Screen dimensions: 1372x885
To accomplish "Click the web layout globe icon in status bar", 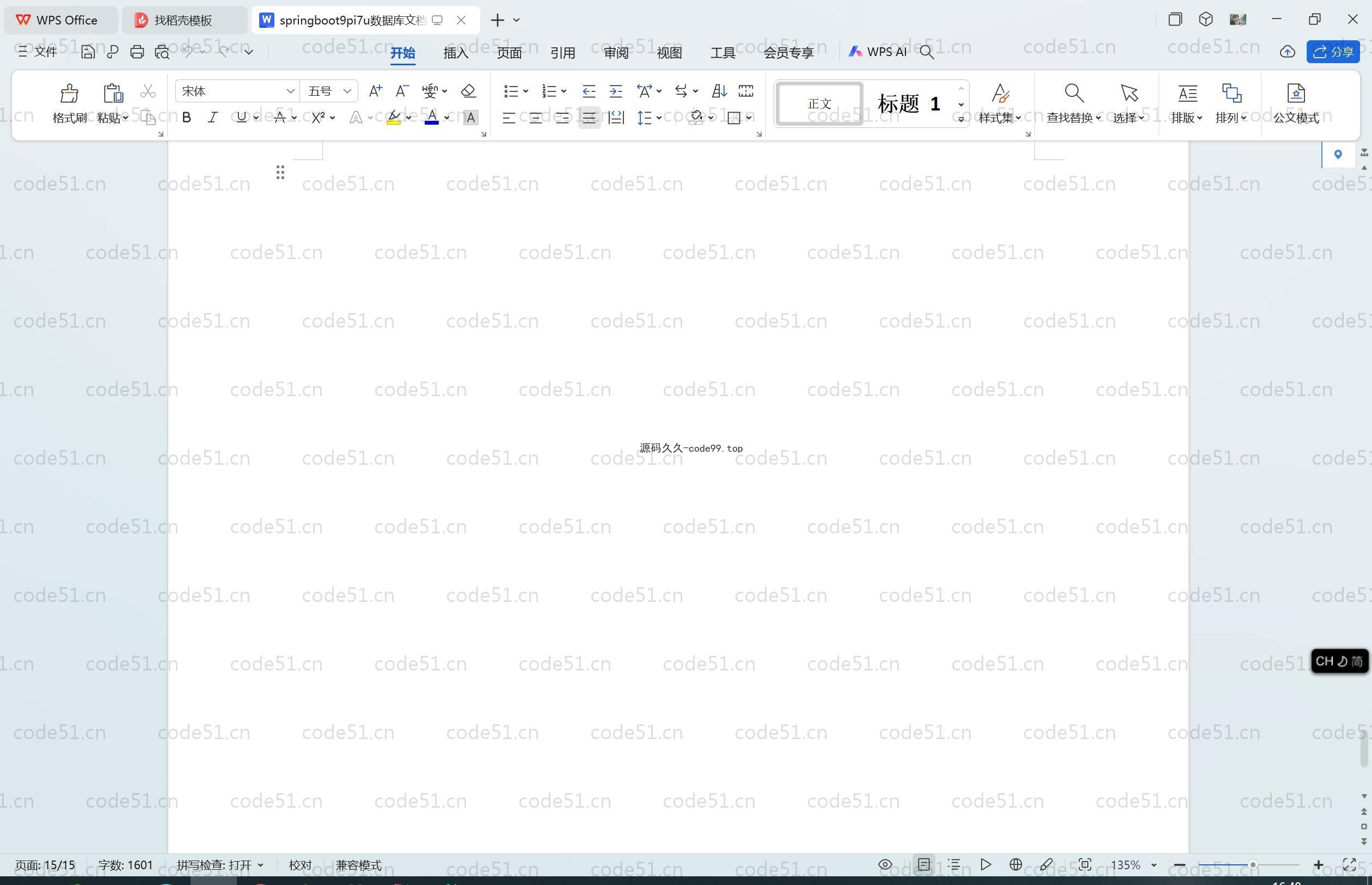I will coord(1015,864).
